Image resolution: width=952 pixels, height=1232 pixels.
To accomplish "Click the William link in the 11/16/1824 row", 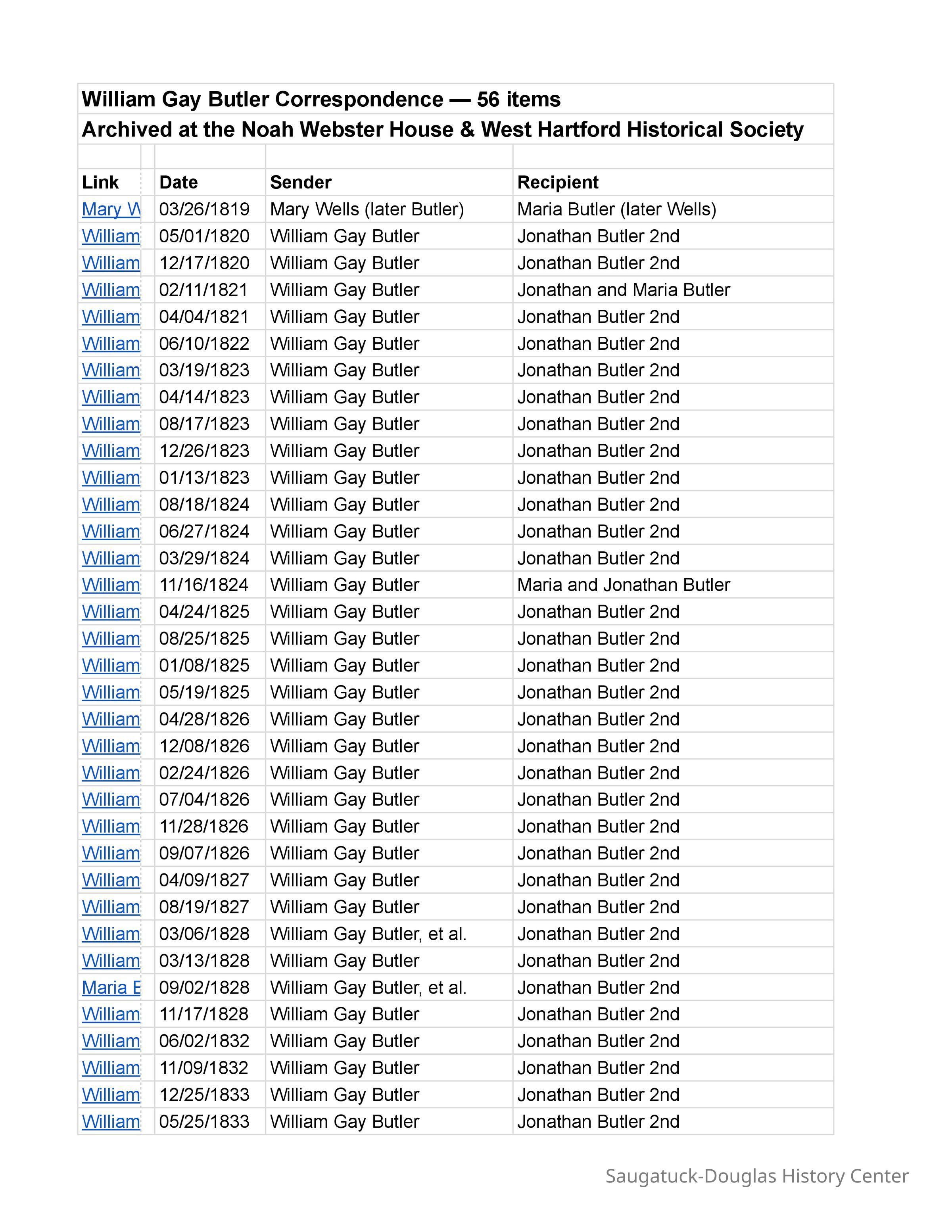I will pyautogui.click(x=111, y=585).
